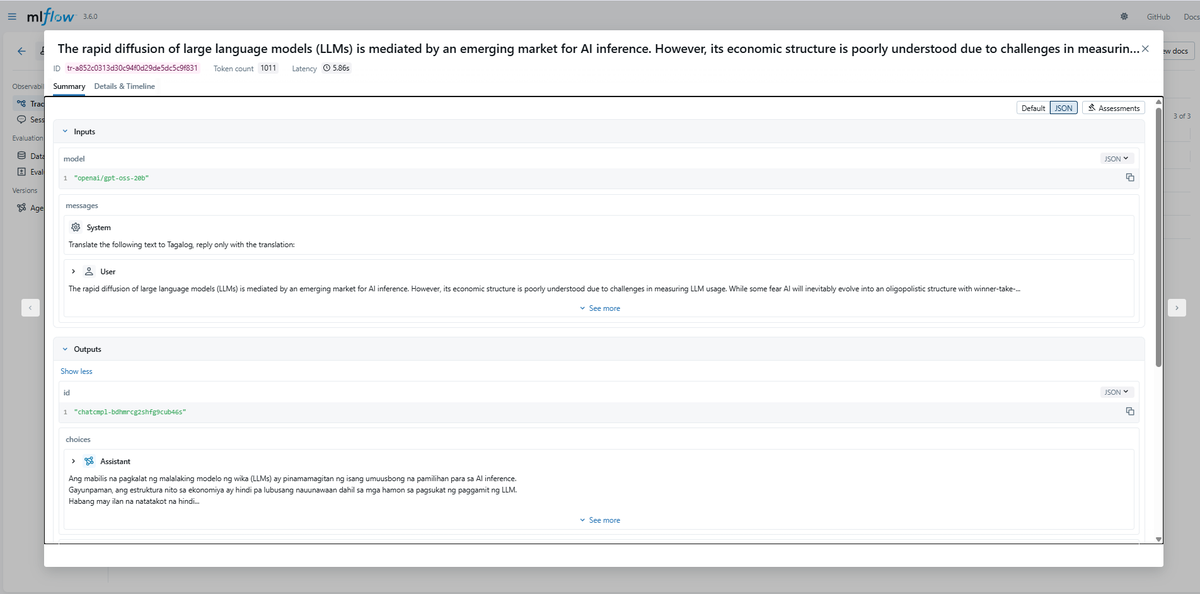The height and width of the screenshot is (594, 1200).
Task: Click See more under the User message
Action: point(600,308)
